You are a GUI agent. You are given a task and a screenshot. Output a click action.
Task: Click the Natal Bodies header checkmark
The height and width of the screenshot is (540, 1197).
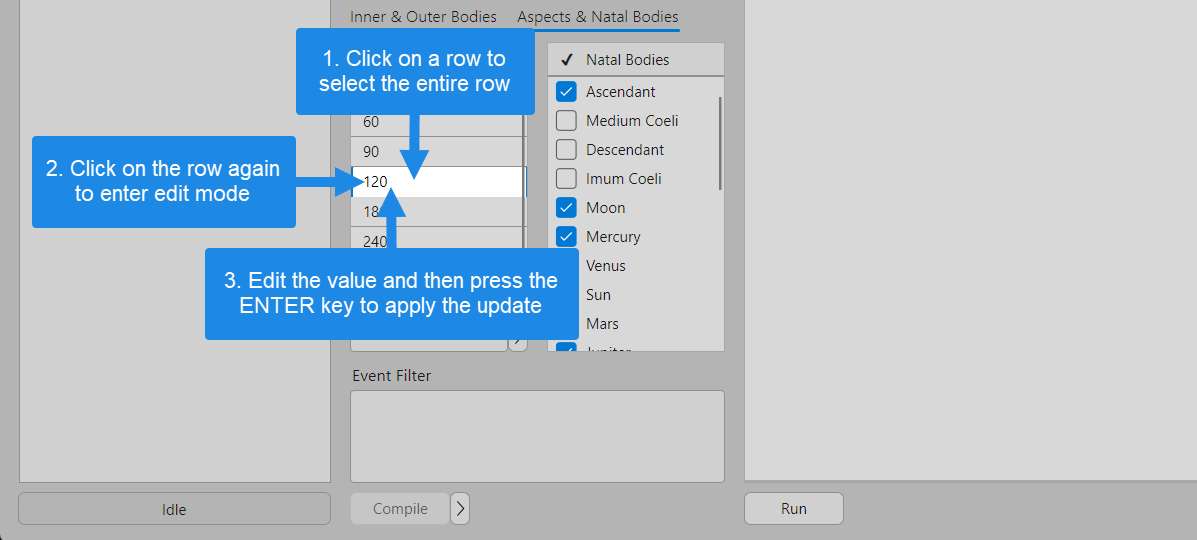(566, 60)
